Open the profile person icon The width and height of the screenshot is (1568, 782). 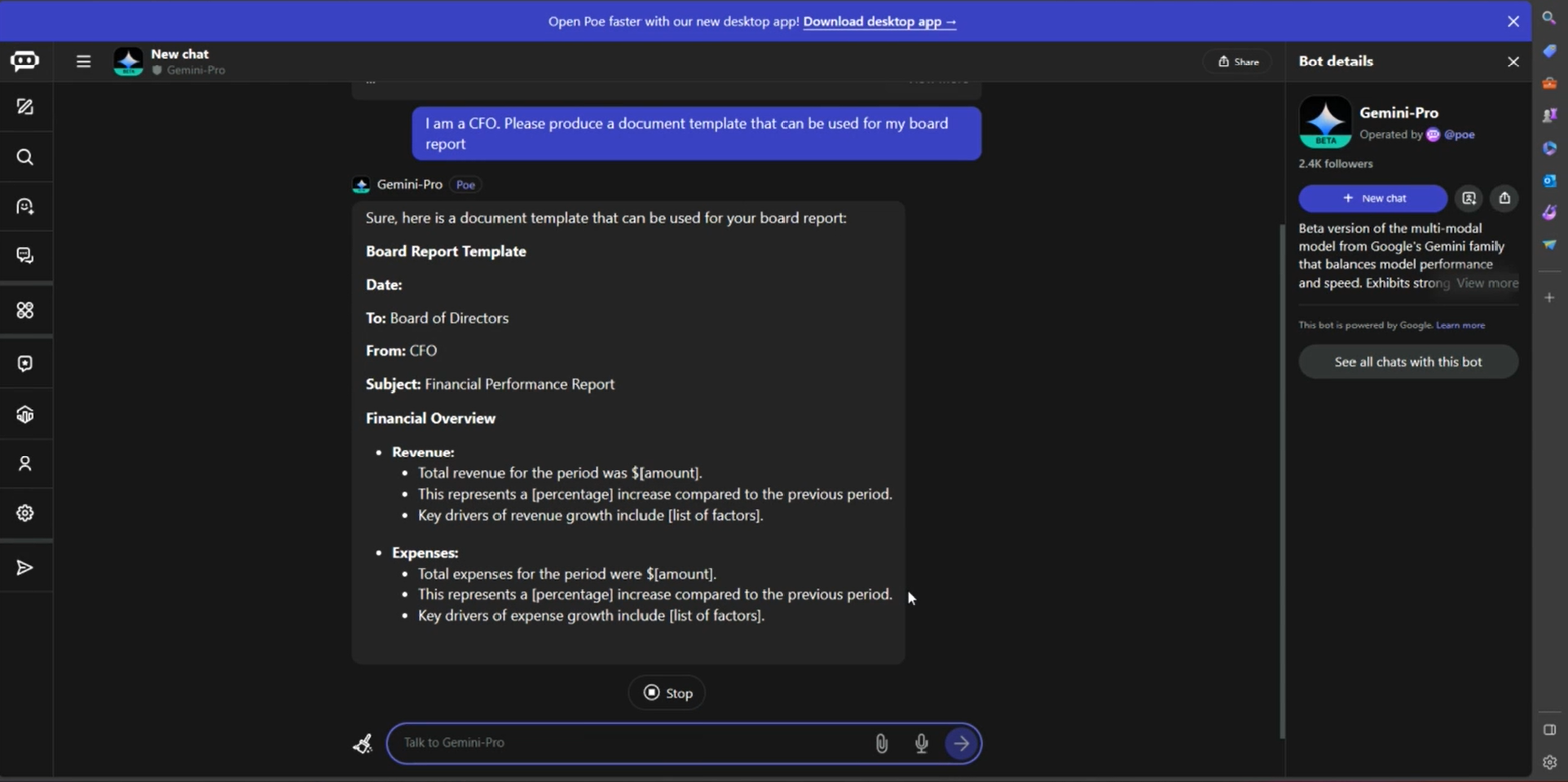point(25,463)
